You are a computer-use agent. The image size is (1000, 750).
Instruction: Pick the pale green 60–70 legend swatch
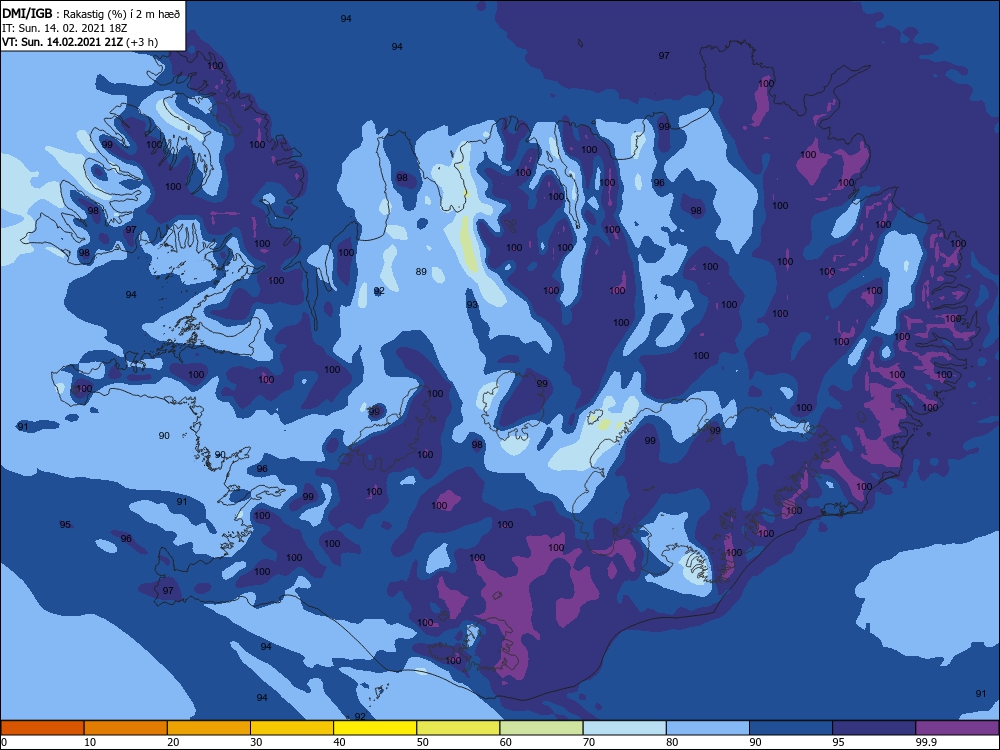(x=541, y=728)
